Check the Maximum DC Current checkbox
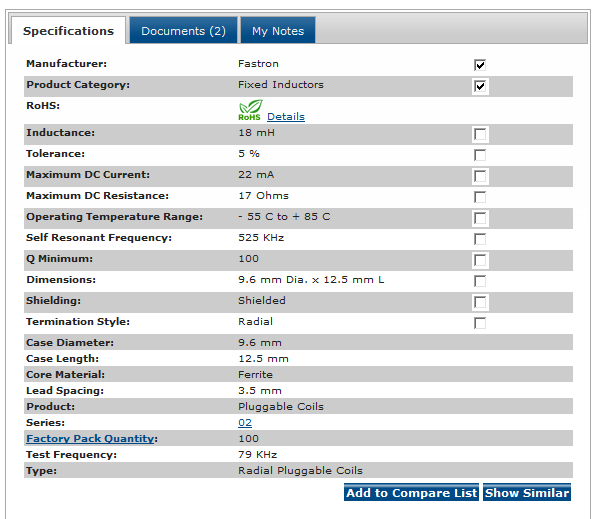This screenshot has height=519, width=595. click(480, 176)
